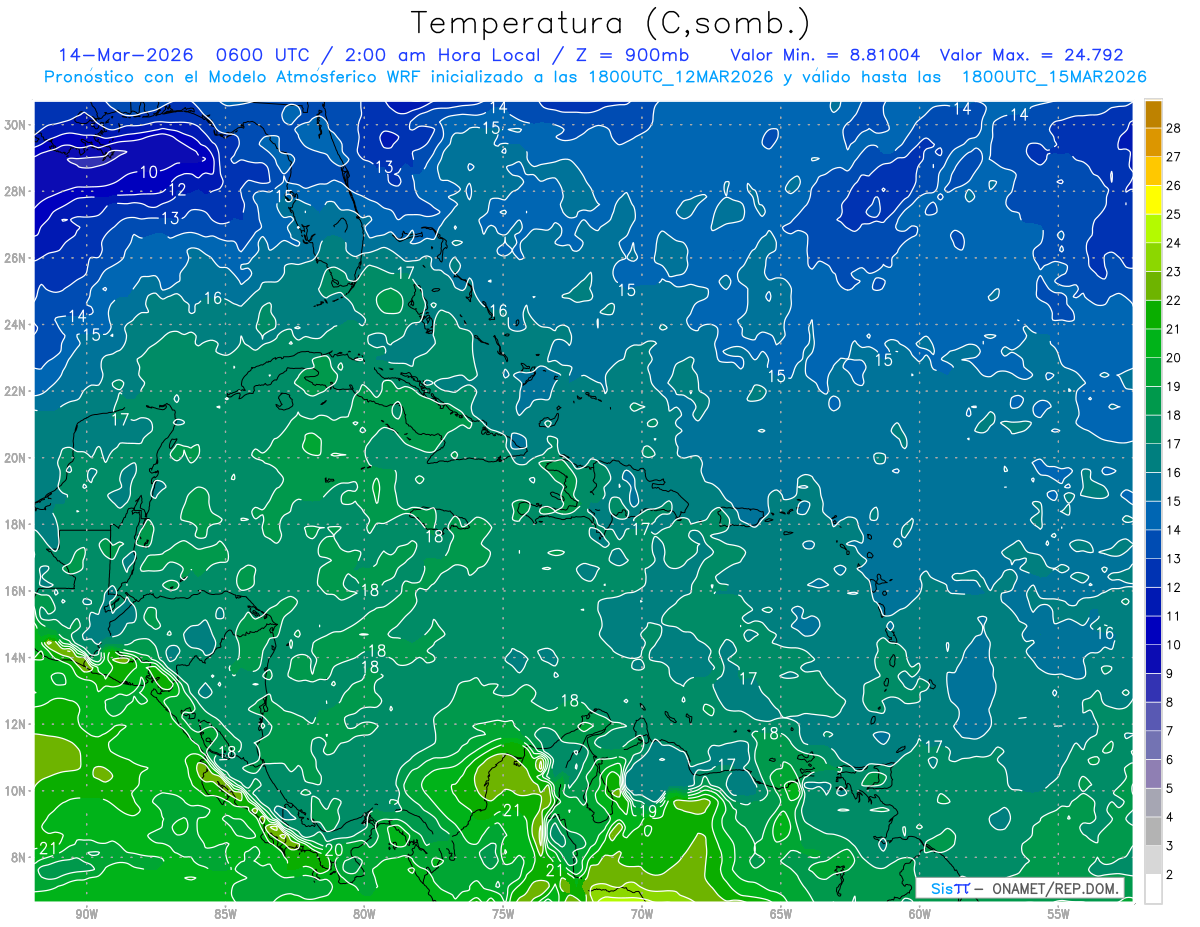Click the contour label "20" on the map
1200x927 pixels.
click(x=334, y=850)
